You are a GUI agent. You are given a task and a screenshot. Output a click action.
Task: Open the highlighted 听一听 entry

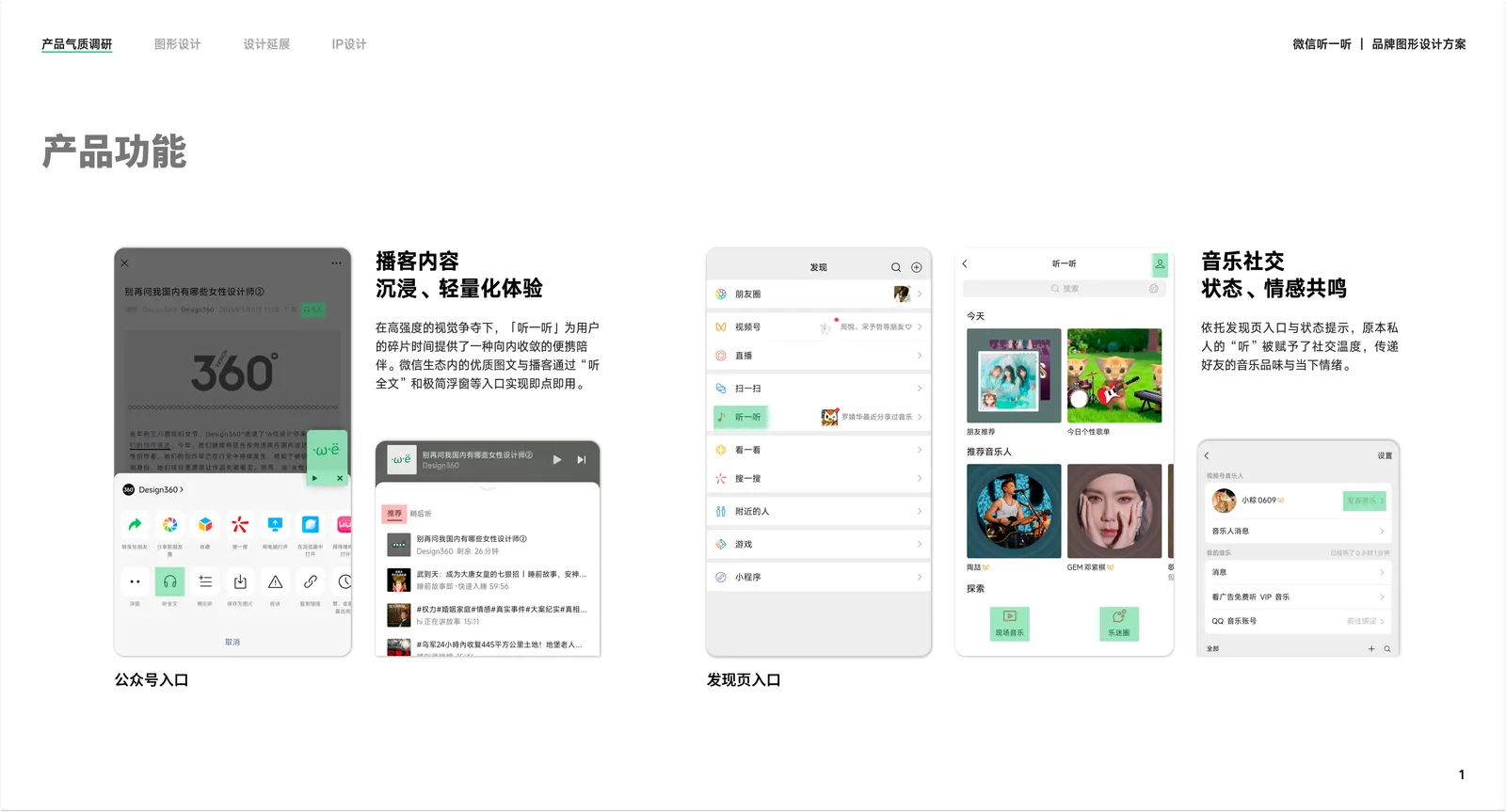pyautogui.click(x=741, y=417)
